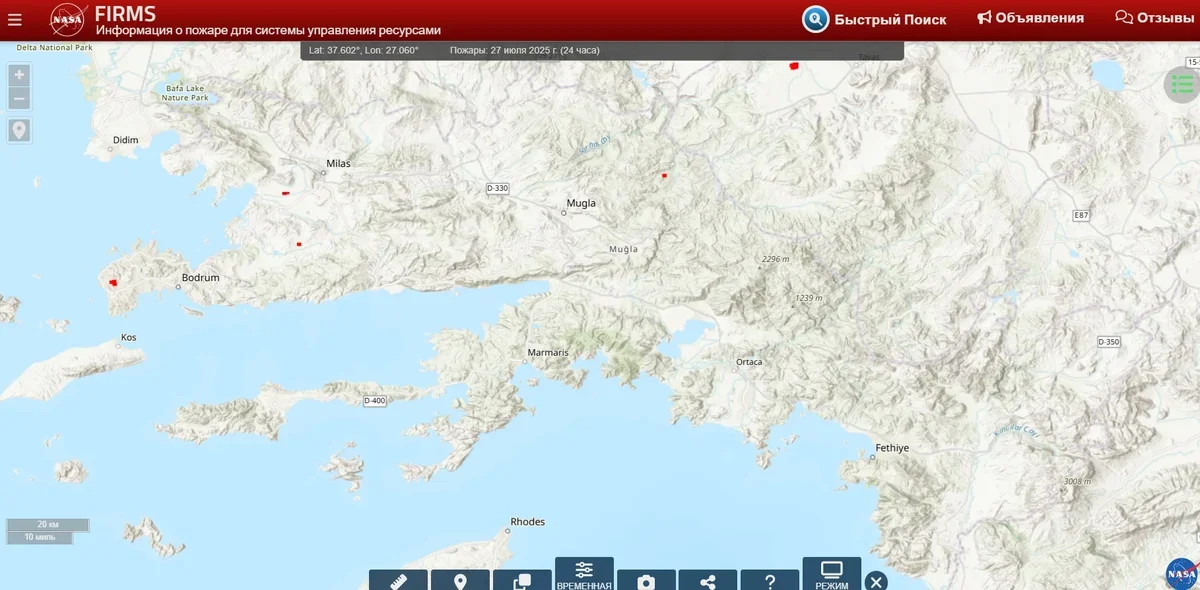
Task: Click the NASA badge in bottom corner
Action: point(1181,573)
